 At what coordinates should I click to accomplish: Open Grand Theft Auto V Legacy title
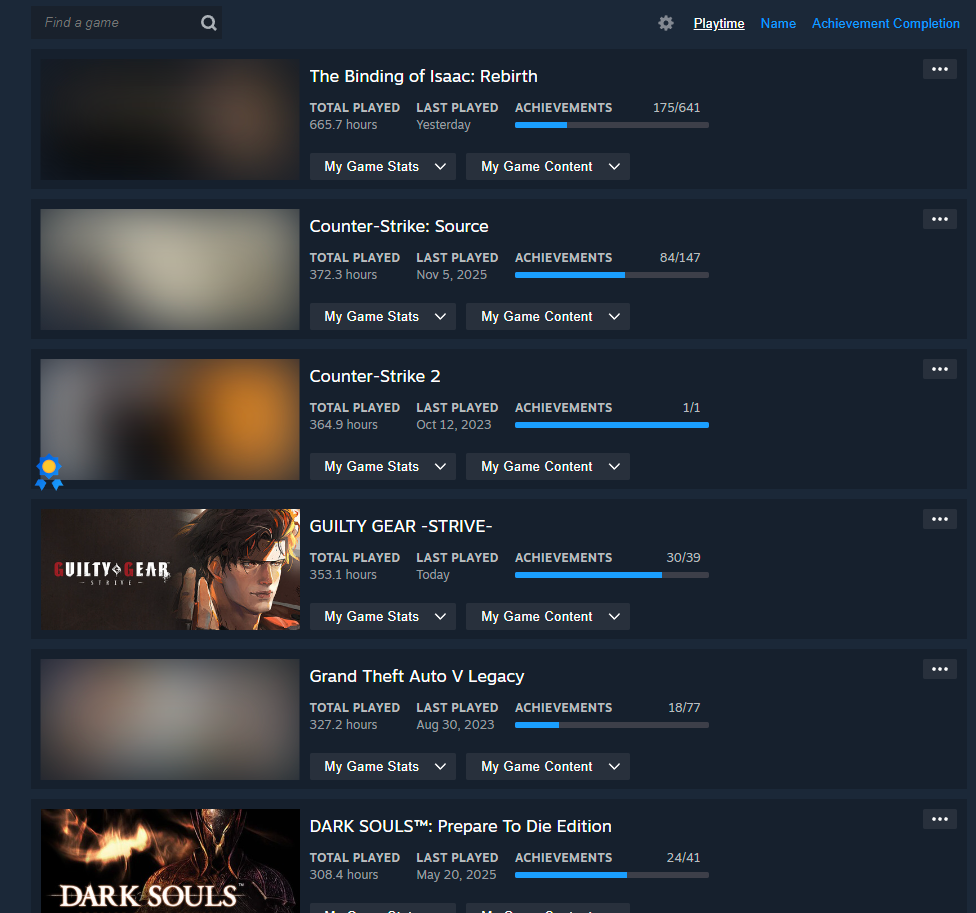click(417, 677)
